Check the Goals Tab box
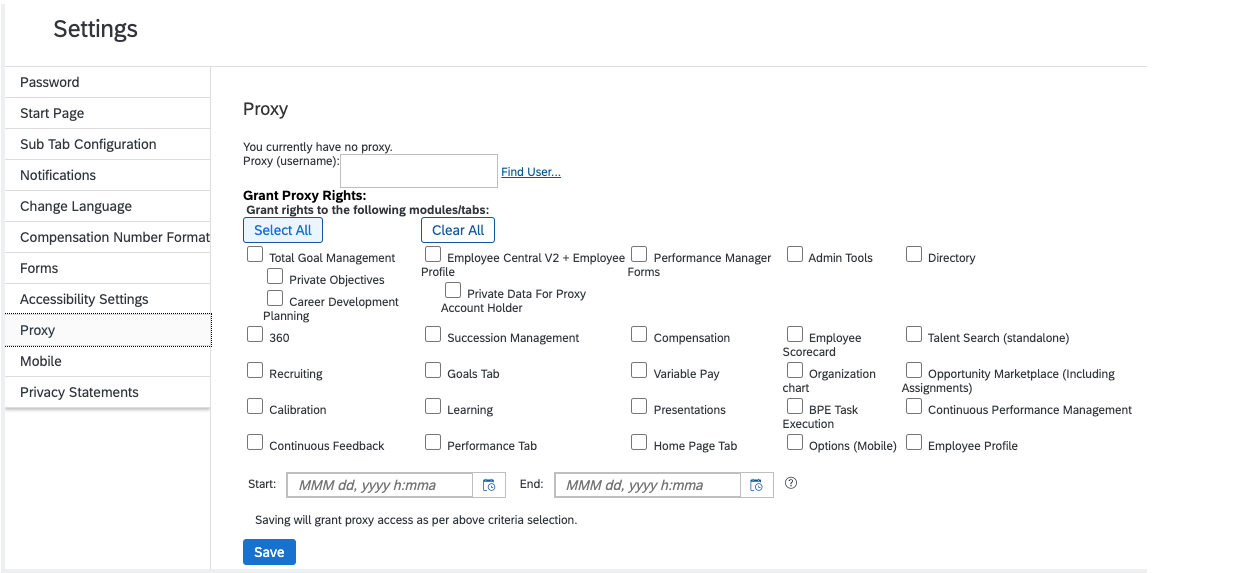Screen dimensions: 1238x573 [433, 371]
